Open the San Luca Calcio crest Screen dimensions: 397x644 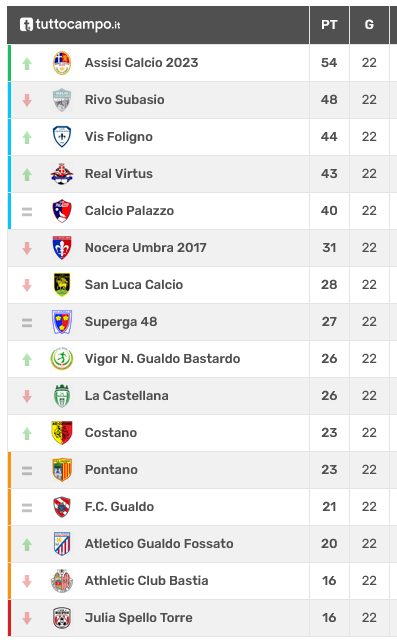tap(62, 285)
